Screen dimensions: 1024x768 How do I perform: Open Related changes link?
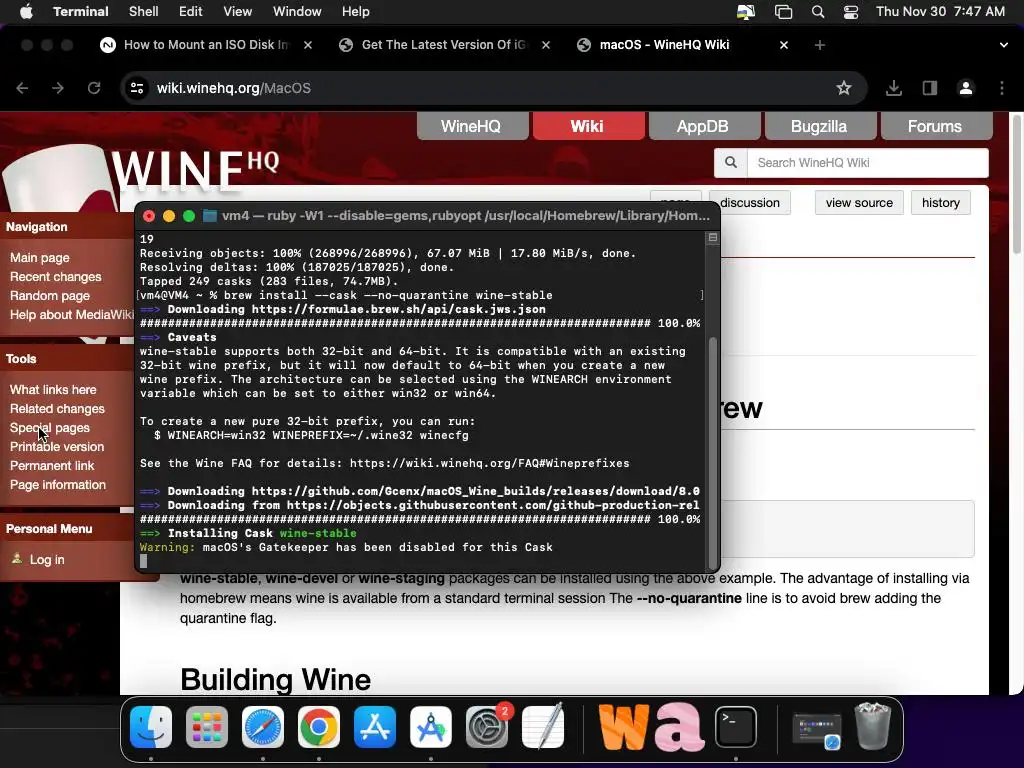point(57,409)
